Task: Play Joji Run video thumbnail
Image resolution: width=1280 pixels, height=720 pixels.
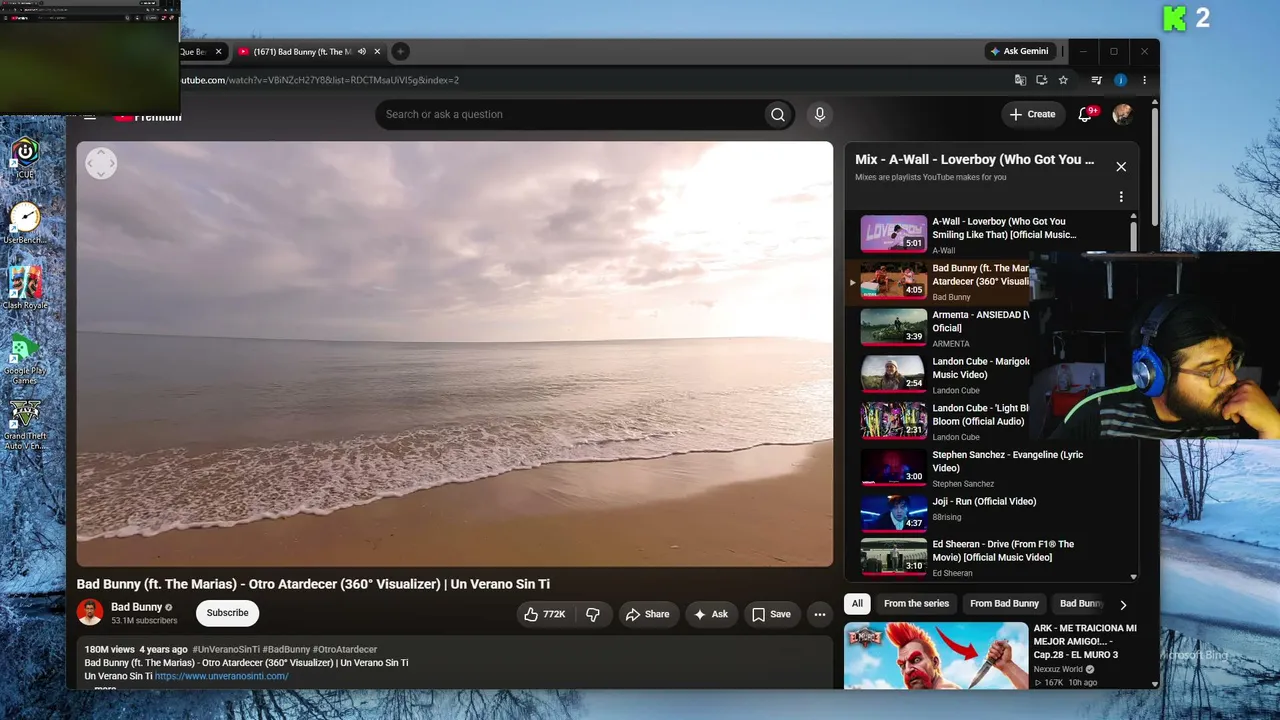Action: click(x=894, y=514)
